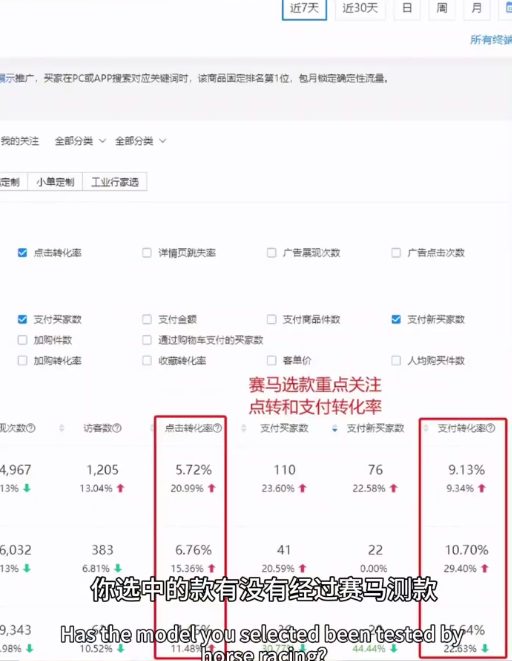Viewport: 512px width, 661px height.
Task: Click help icon beside 点击转化率 header
Action: point(217,428)
